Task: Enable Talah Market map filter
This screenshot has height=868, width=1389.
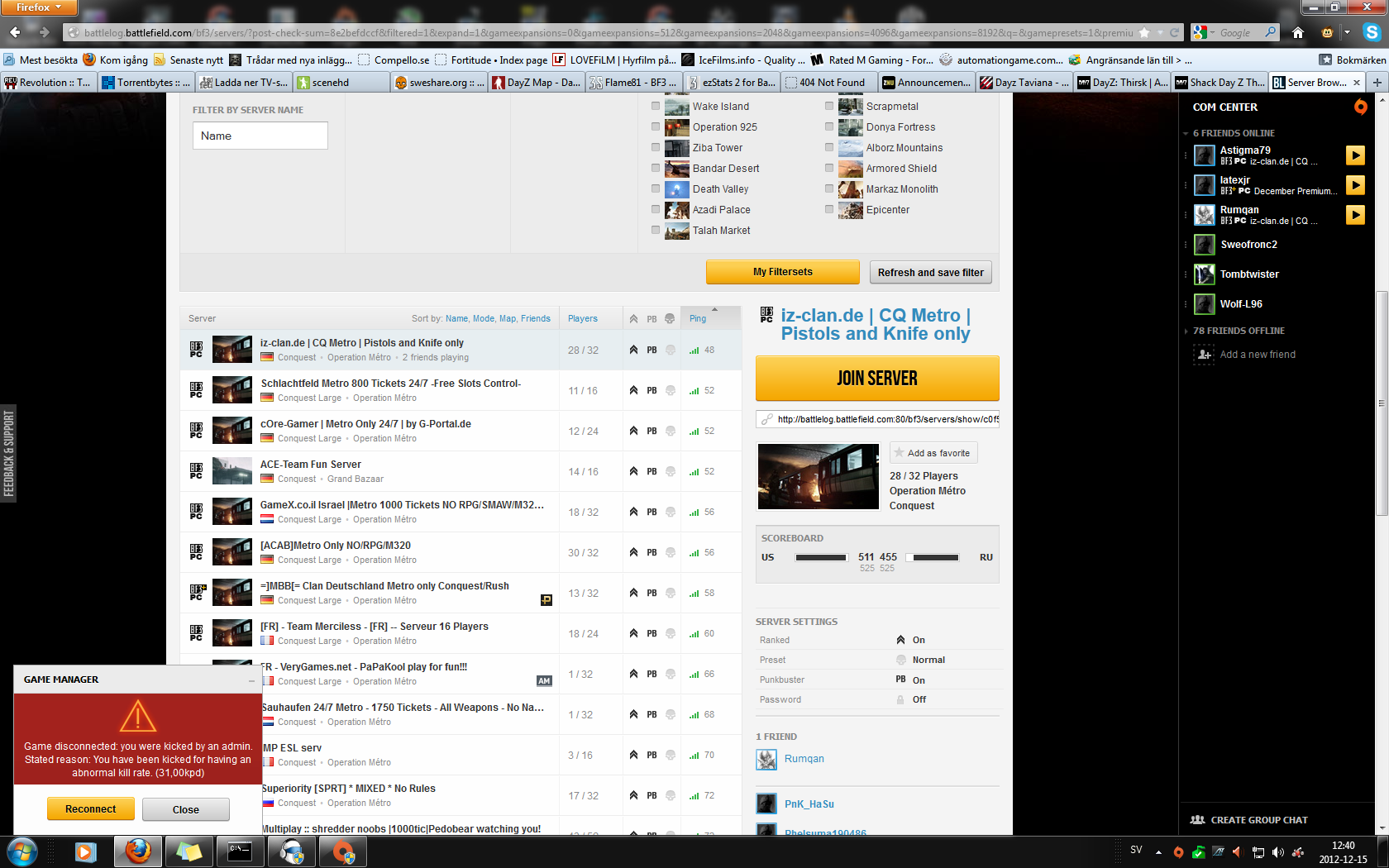Action: [656, 230]
